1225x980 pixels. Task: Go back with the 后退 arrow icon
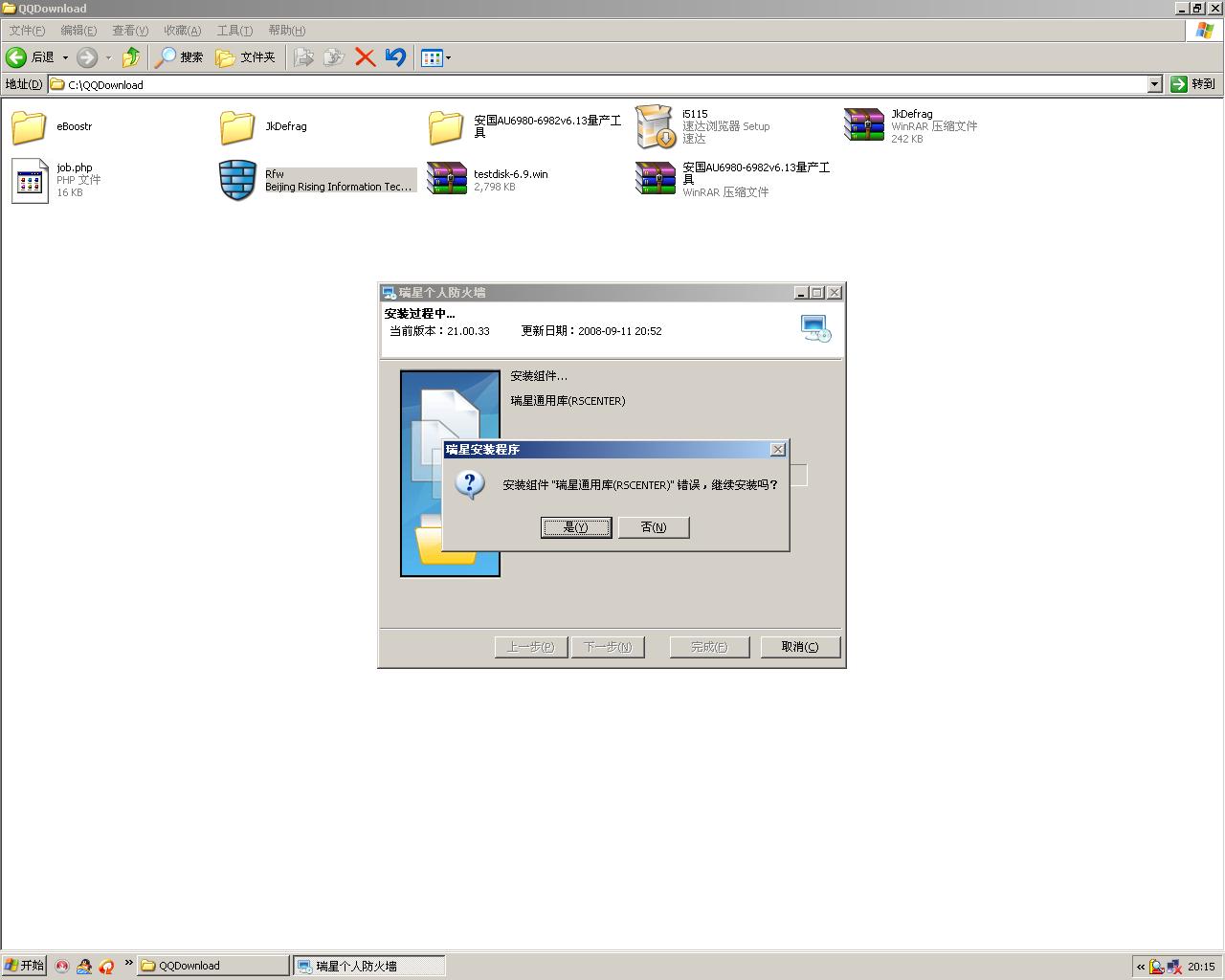(16, 57)
